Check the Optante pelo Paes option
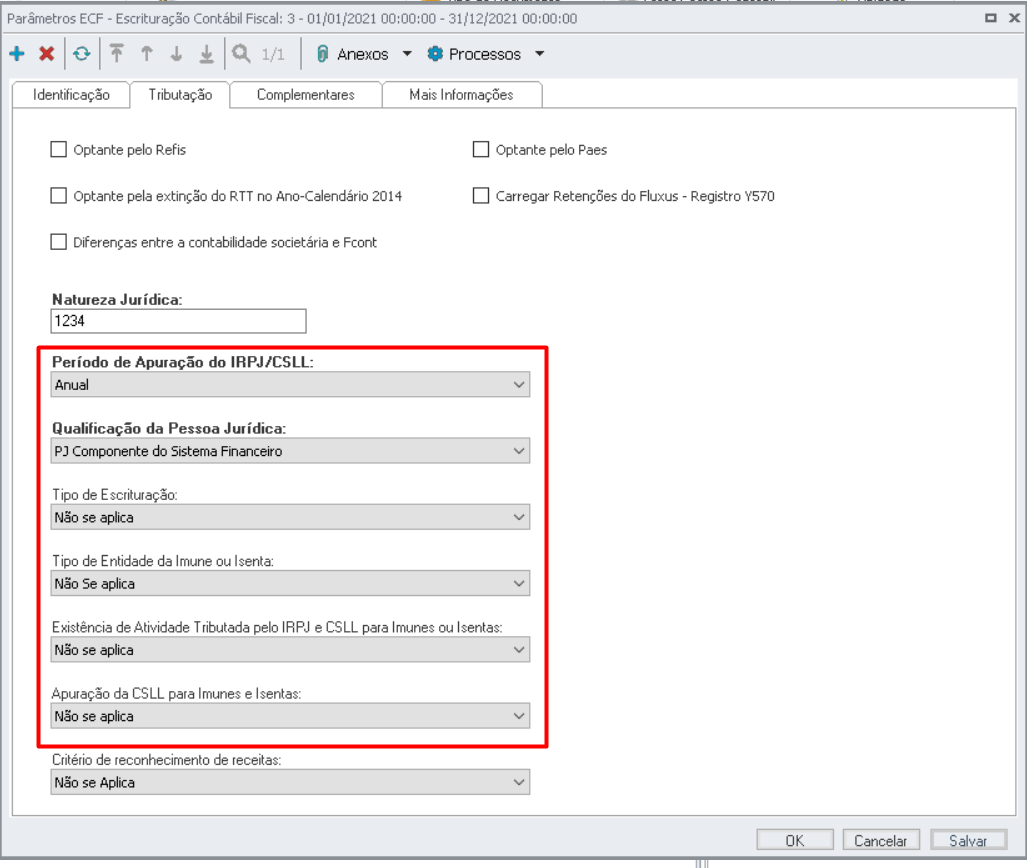This screenshot has height=868, width=1027. 480,150
